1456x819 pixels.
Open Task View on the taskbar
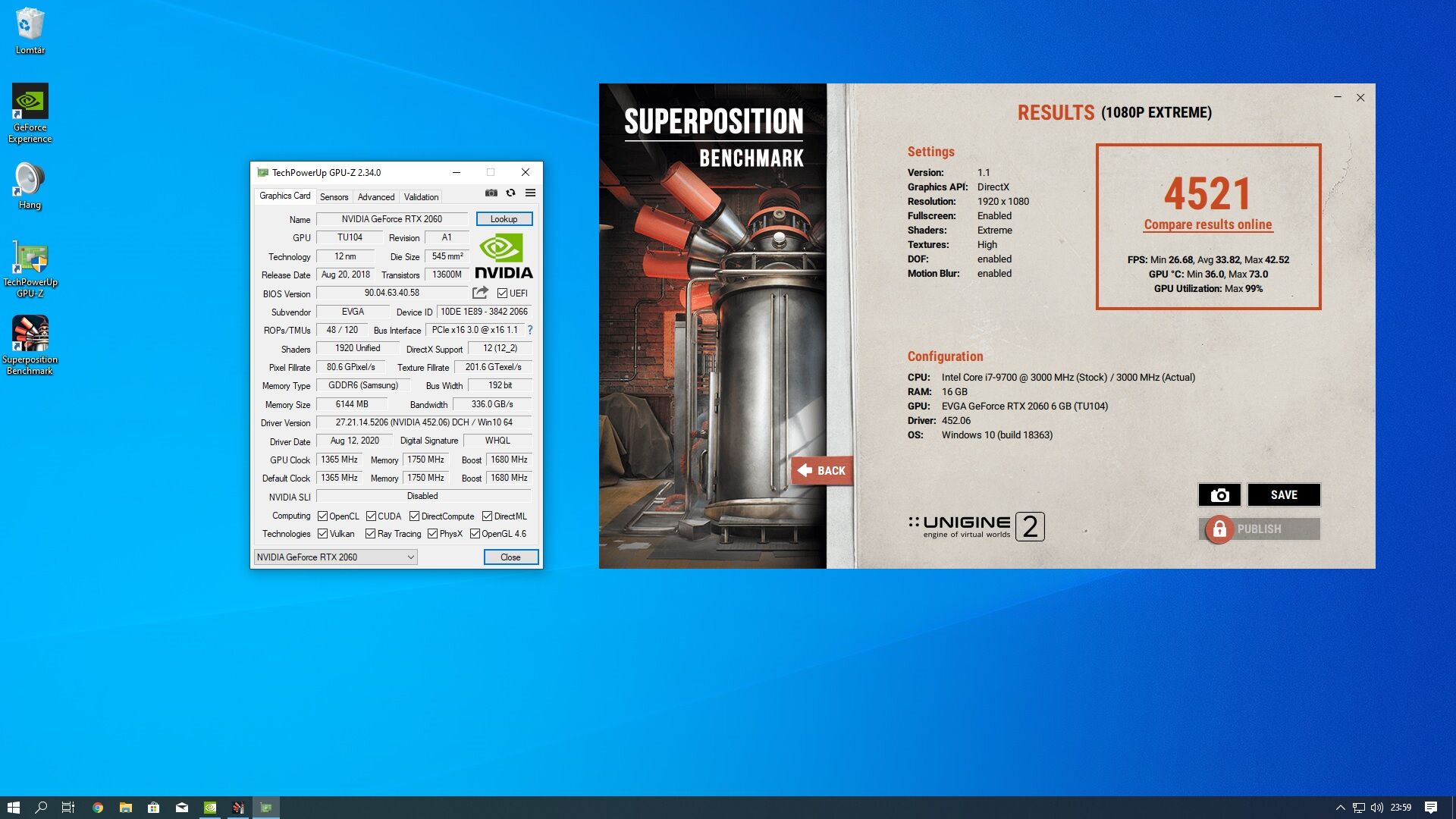[x=68, y=808]
